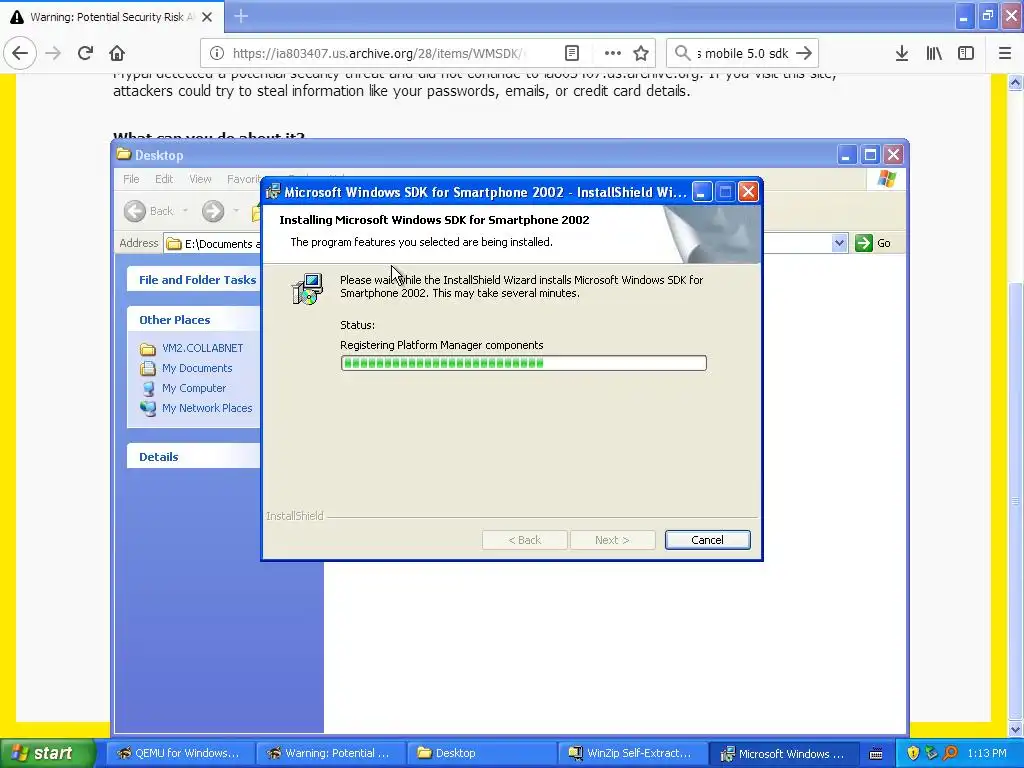Click Cancel in InstallShield wizard
1024x768 pixels.
[x=707, y=540]
